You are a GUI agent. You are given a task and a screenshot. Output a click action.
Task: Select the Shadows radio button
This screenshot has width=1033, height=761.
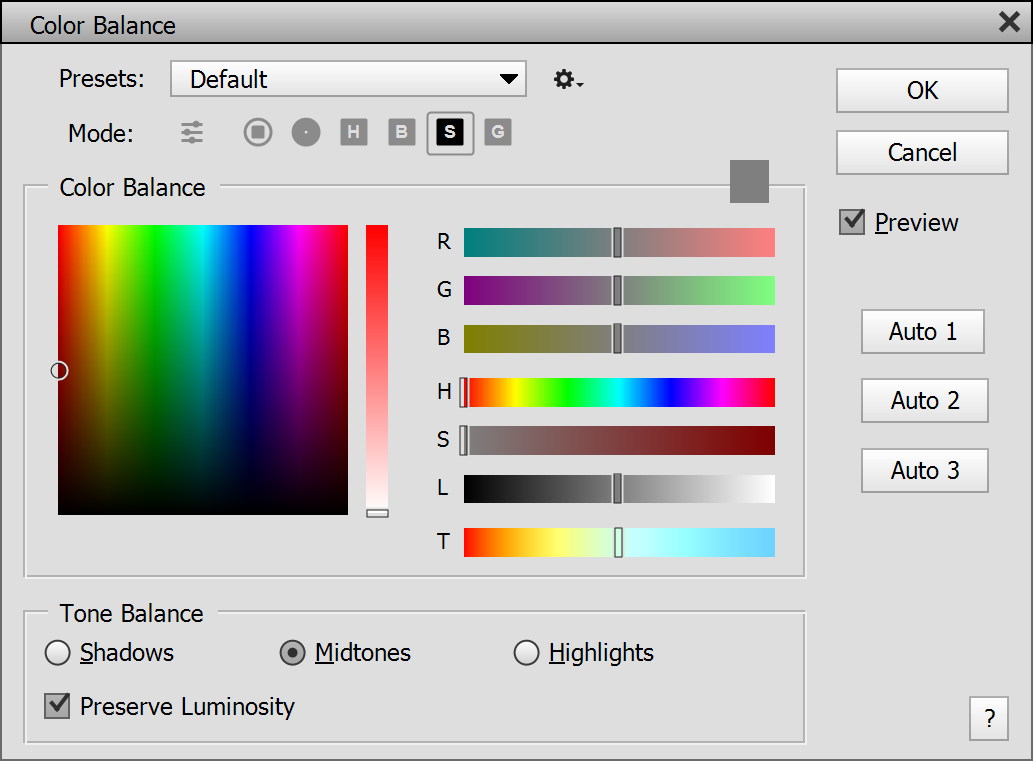58,653
